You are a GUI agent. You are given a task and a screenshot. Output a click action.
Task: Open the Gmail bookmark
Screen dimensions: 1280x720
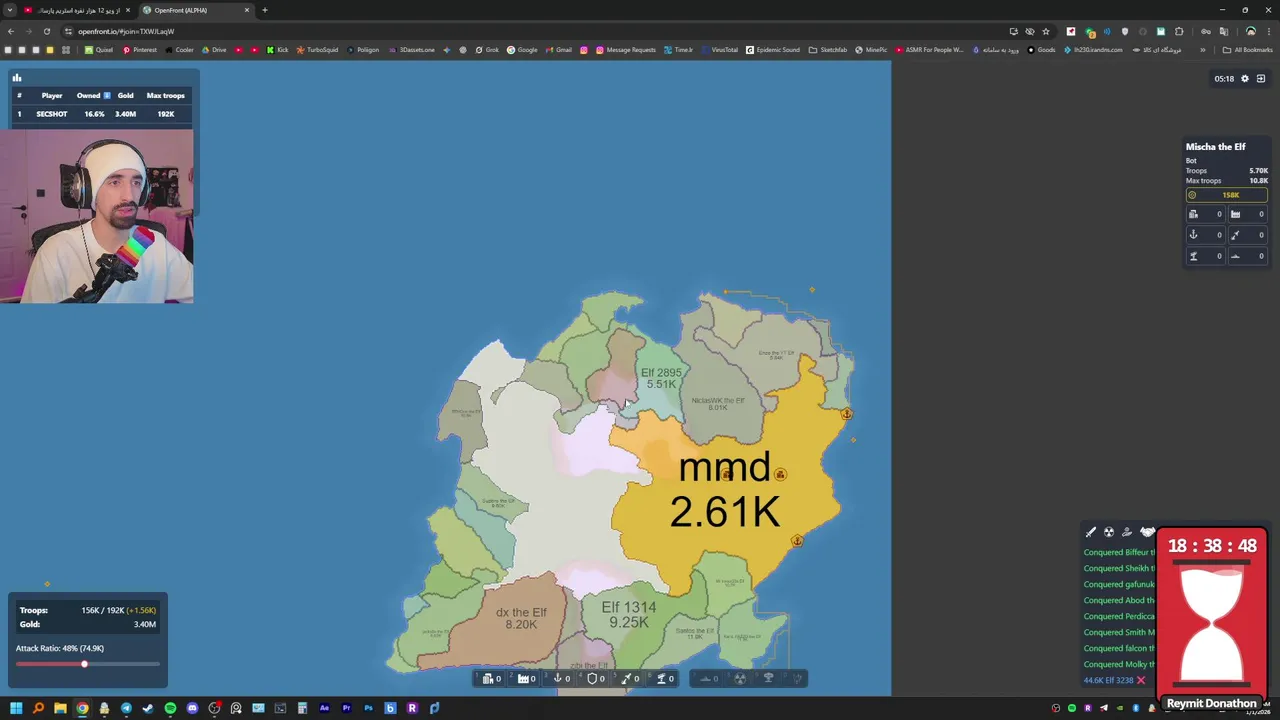558,50
